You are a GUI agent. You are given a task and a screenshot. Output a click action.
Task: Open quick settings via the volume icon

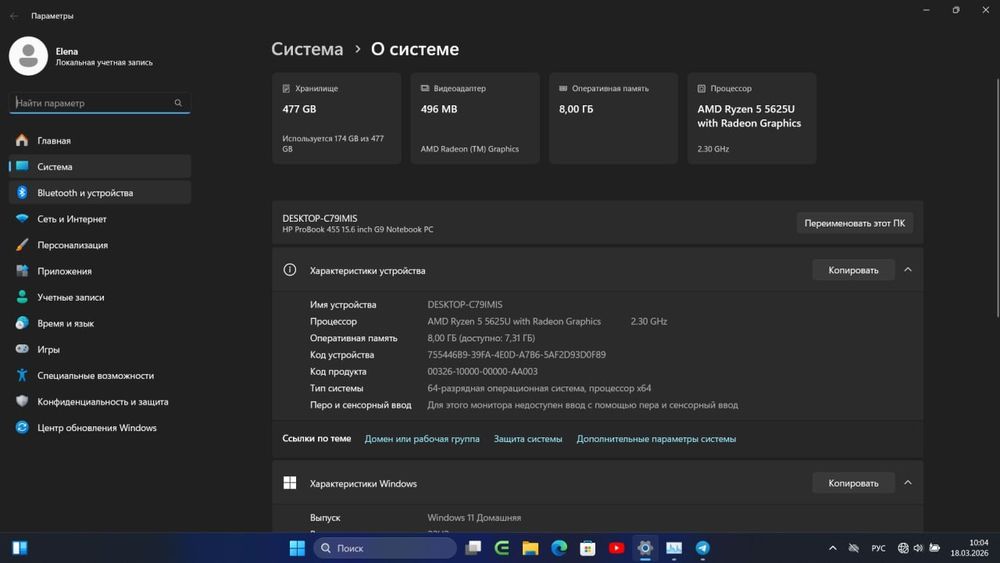tap(918, 548)
